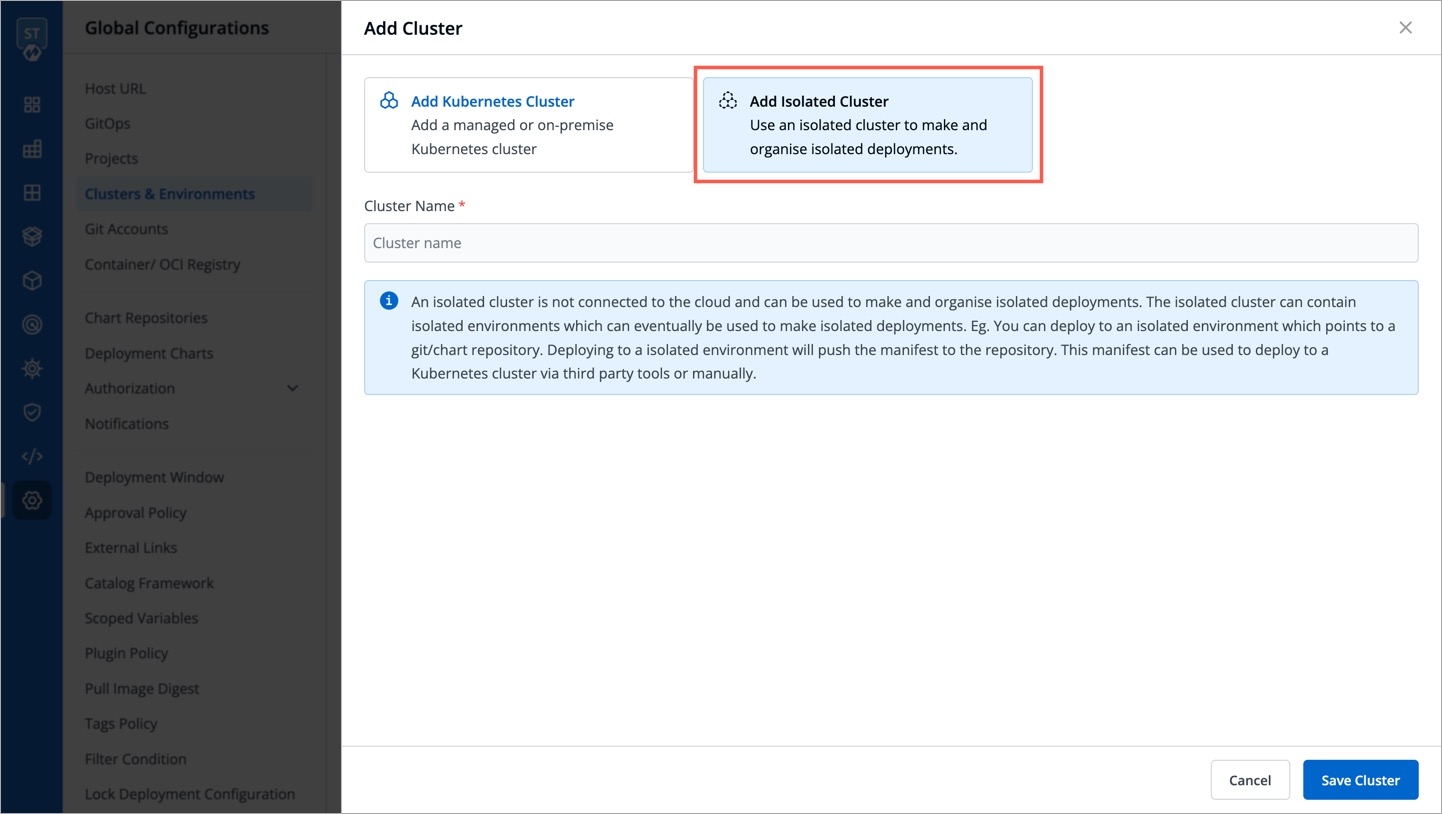1442x814 pixels.
Task: Open Git Accounts settings
Action: pos(126,229)
